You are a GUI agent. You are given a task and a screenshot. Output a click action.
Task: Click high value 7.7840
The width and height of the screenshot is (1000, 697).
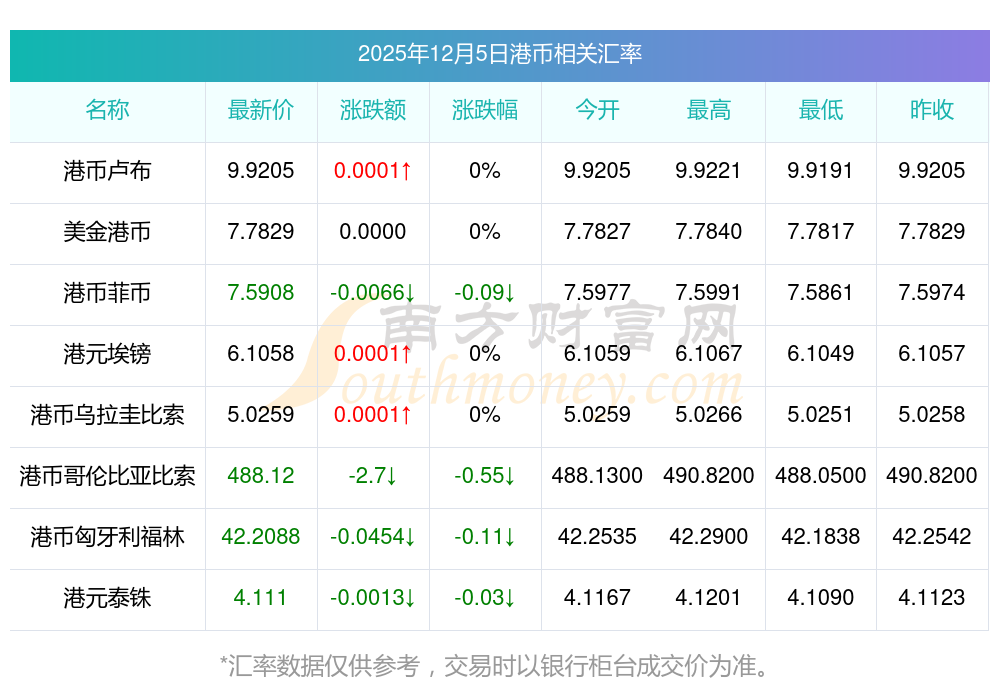coord(709,231)
